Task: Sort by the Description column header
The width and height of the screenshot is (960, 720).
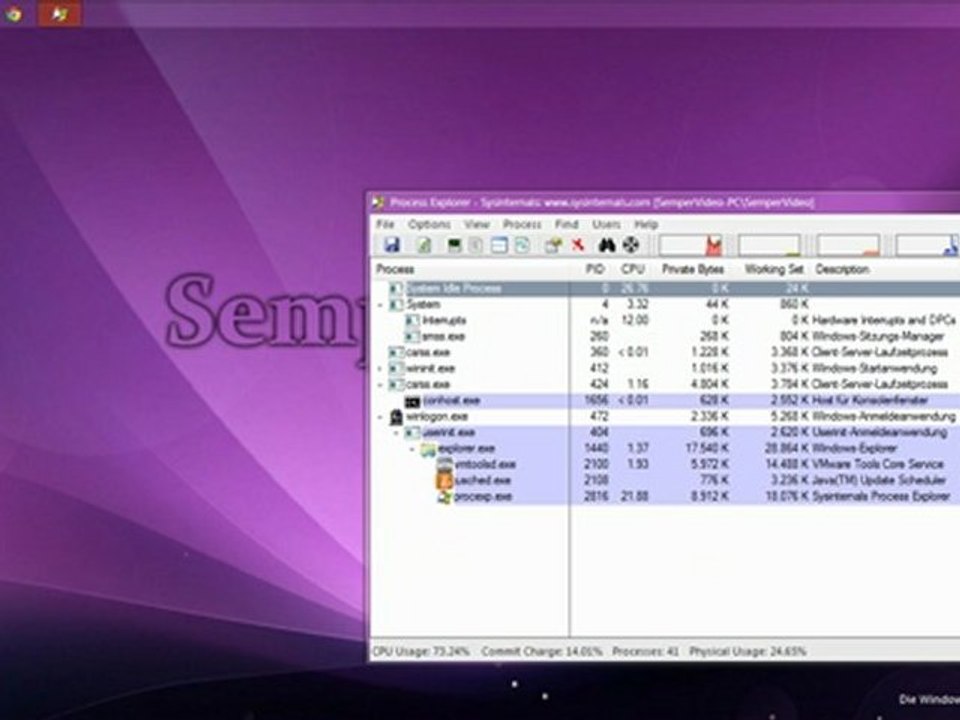Action: tap(886, 269)
